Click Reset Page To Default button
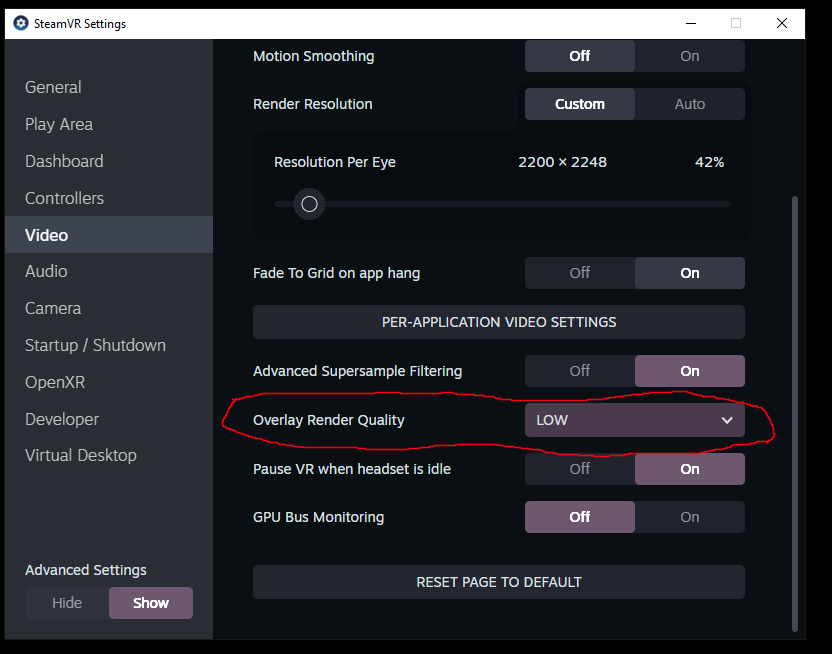This screenshot has height=654, width=832. (x=499, y=582)
